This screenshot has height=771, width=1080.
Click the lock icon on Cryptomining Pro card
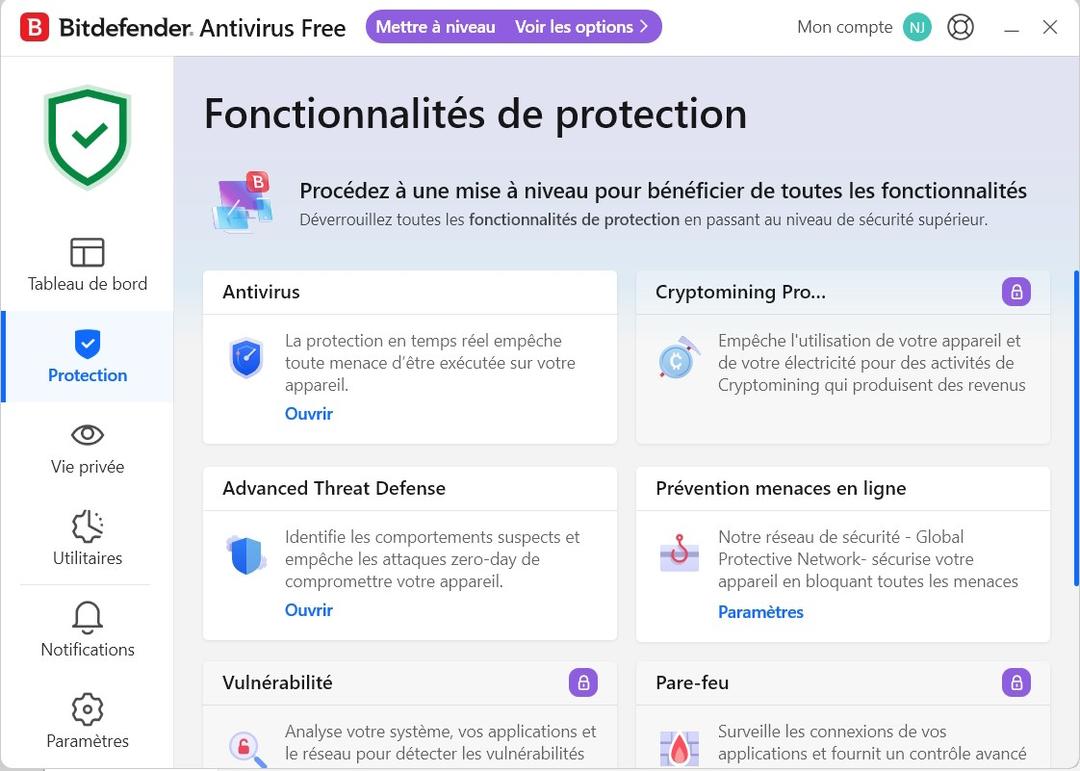pyautogui.click(x=1016, y=292)
